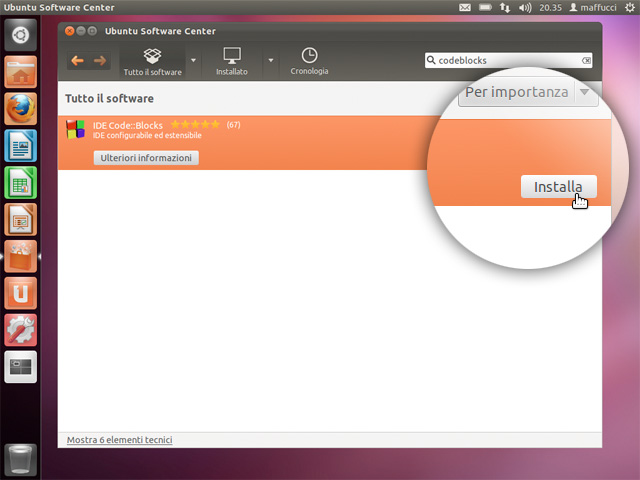Click the Code::Blocks star rating

pos(196,124)
